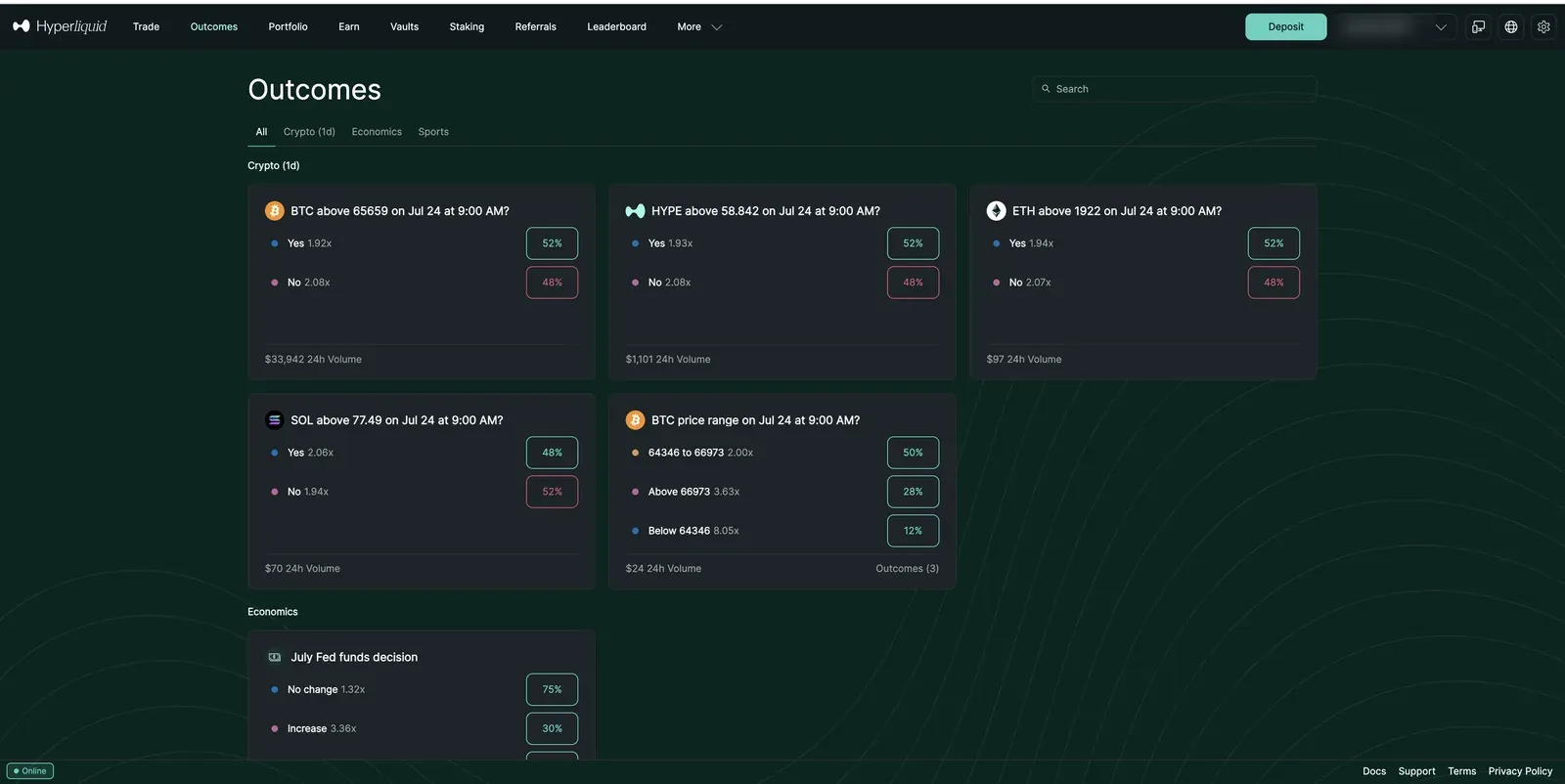1565x784 pixels.
Task: Open the Leaderboard page
Action: click(616, 26)
